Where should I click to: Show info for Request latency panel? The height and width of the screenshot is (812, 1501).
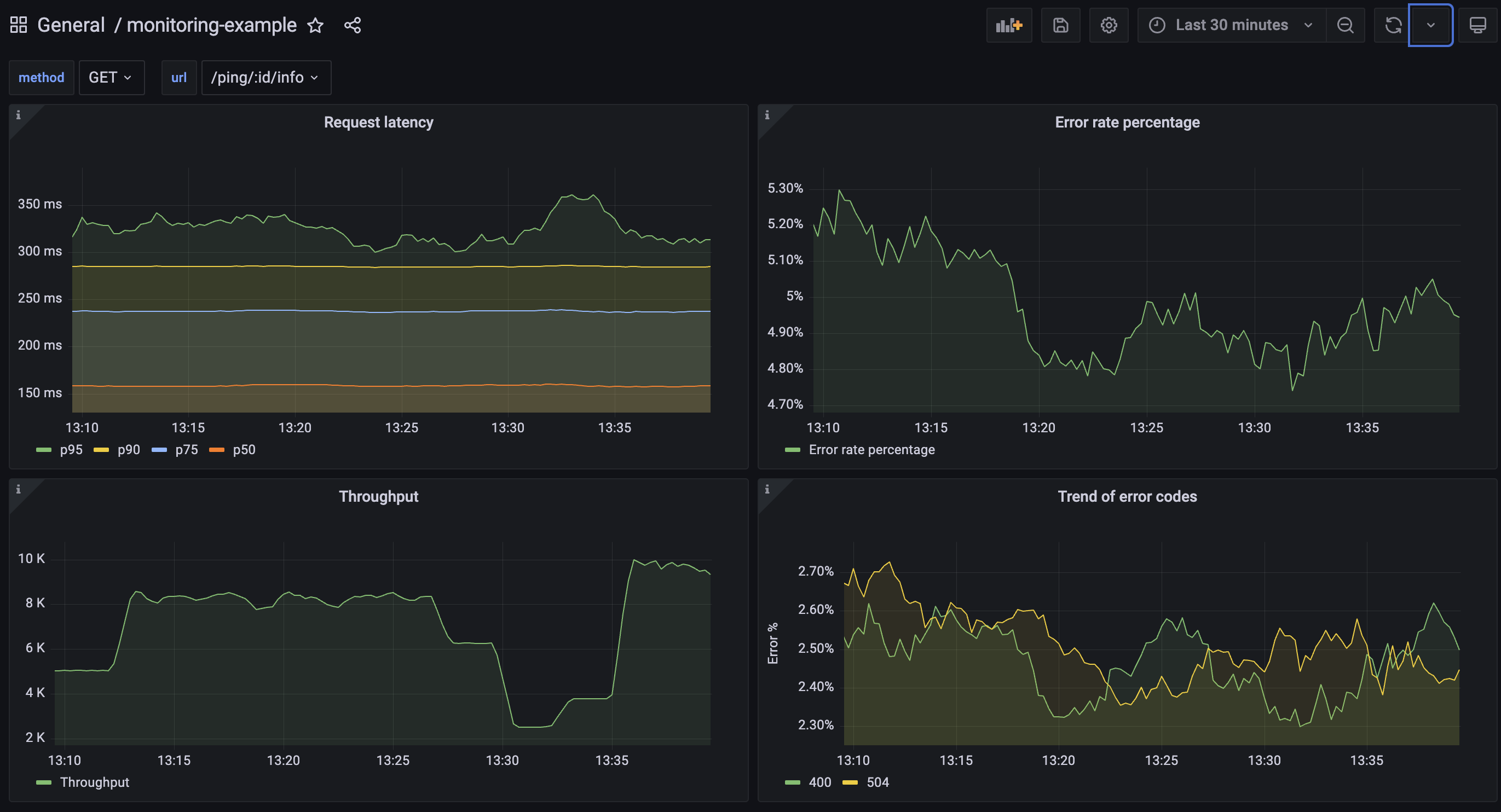coord(18,115)
